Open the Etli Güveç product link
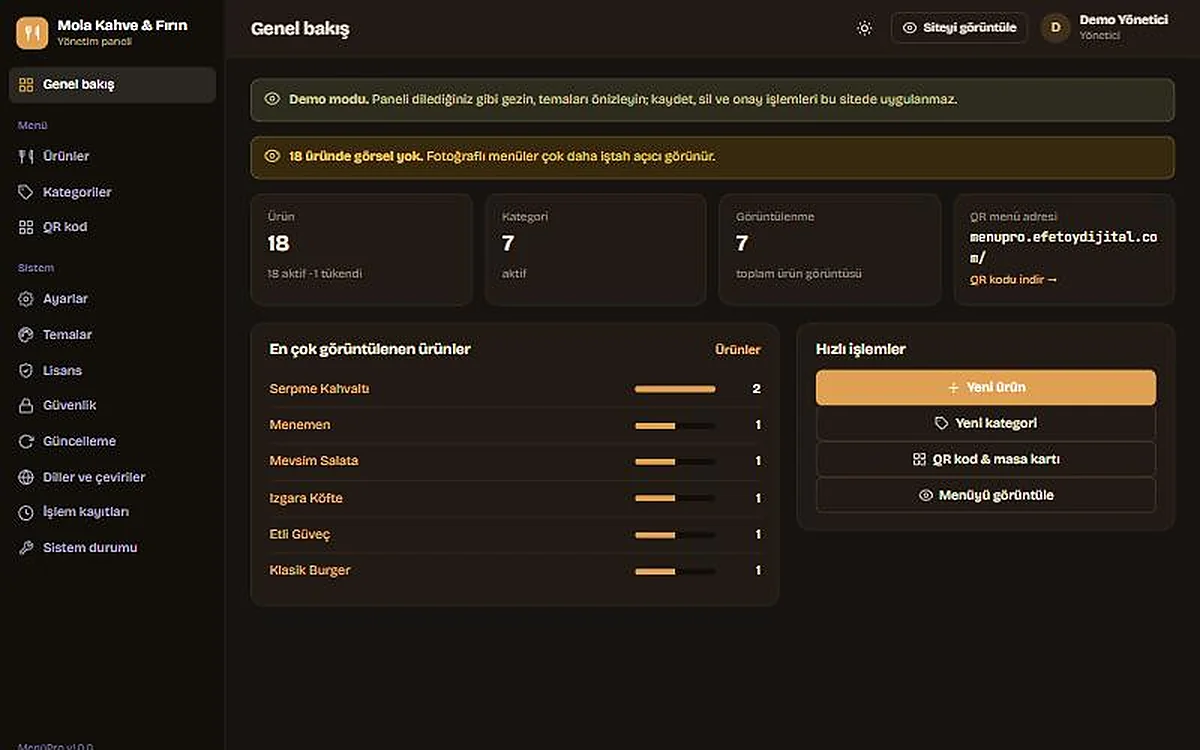 click(x=300, y=534)
